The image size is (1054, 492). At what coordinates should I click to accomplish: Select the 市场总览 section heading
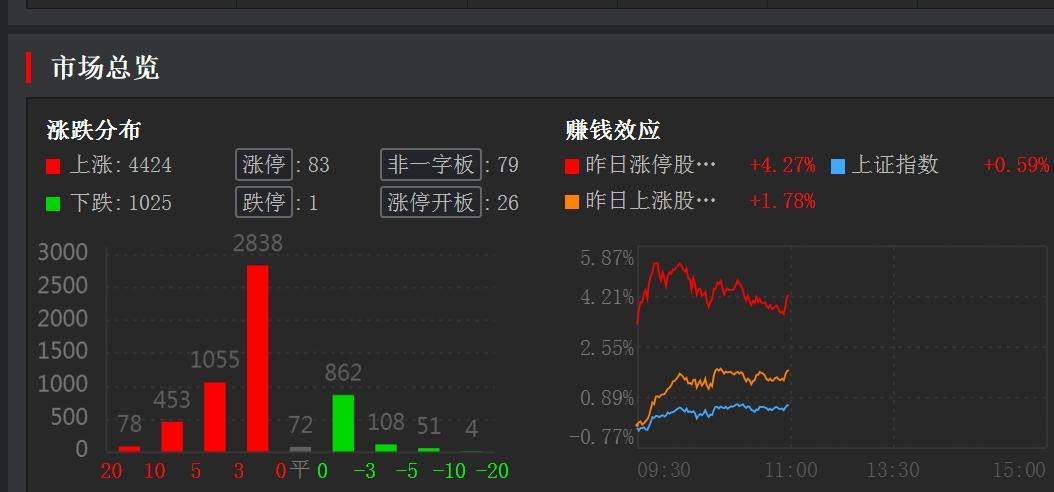tap(105, 68)
